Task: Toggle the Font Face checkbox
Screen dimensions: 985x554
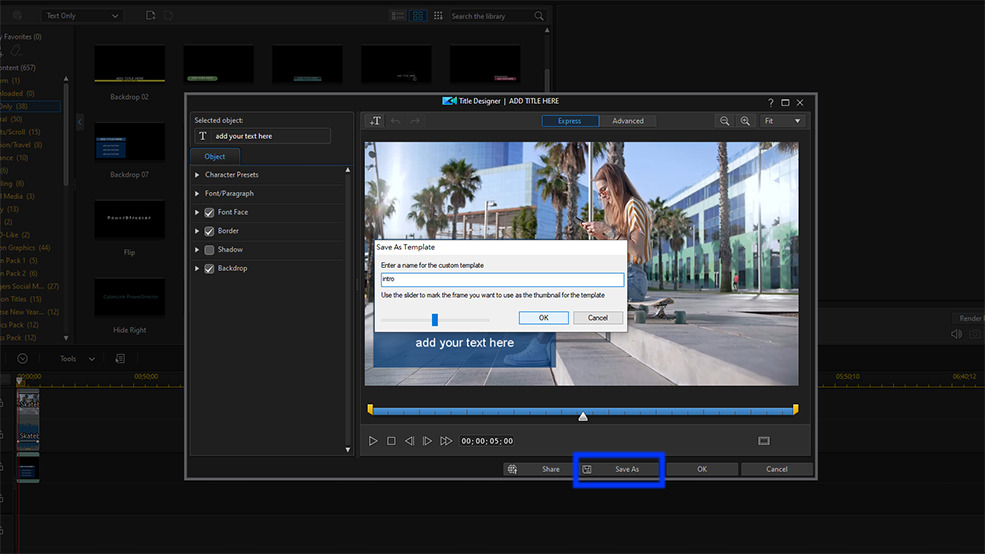Action: pyautogui.click(x=209, y=212)
